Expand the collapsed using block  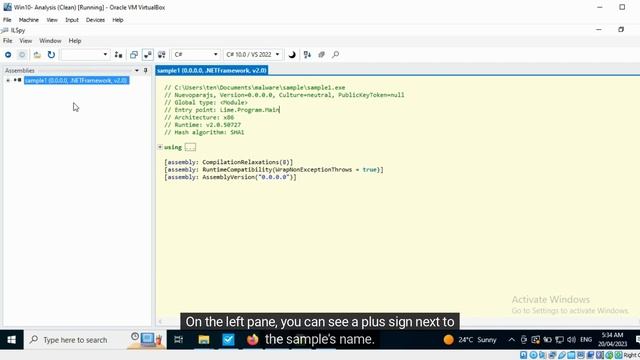tap(160, 147)
